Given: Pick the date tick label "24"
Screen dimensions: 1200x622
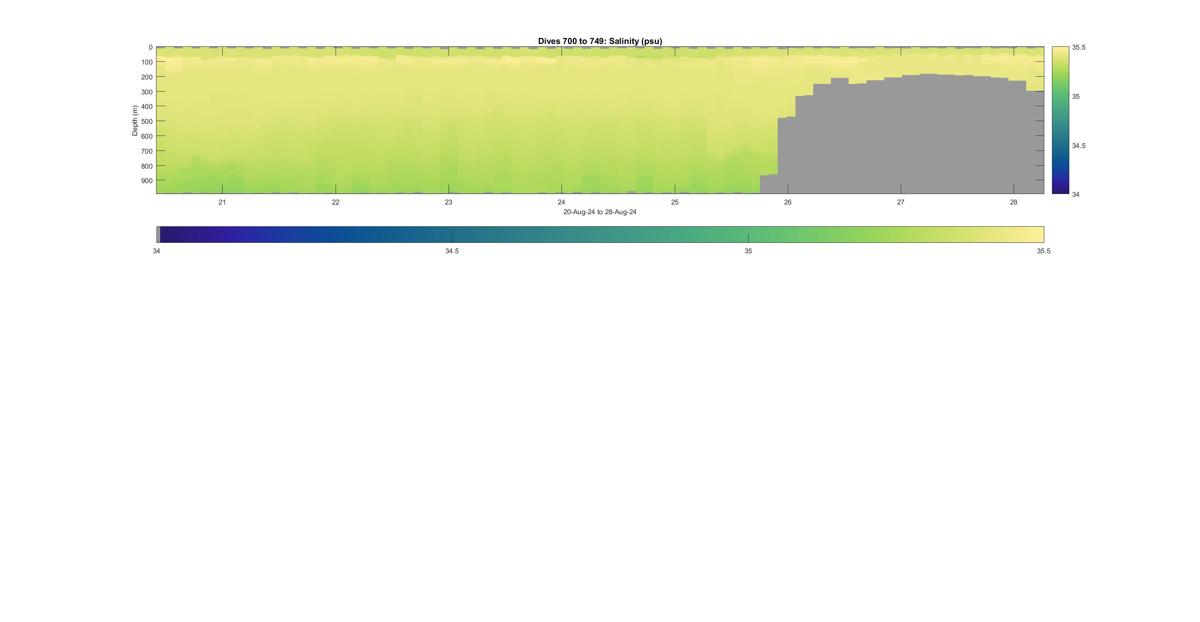Looking at the screenshot, I should click(x=561, y=202).
